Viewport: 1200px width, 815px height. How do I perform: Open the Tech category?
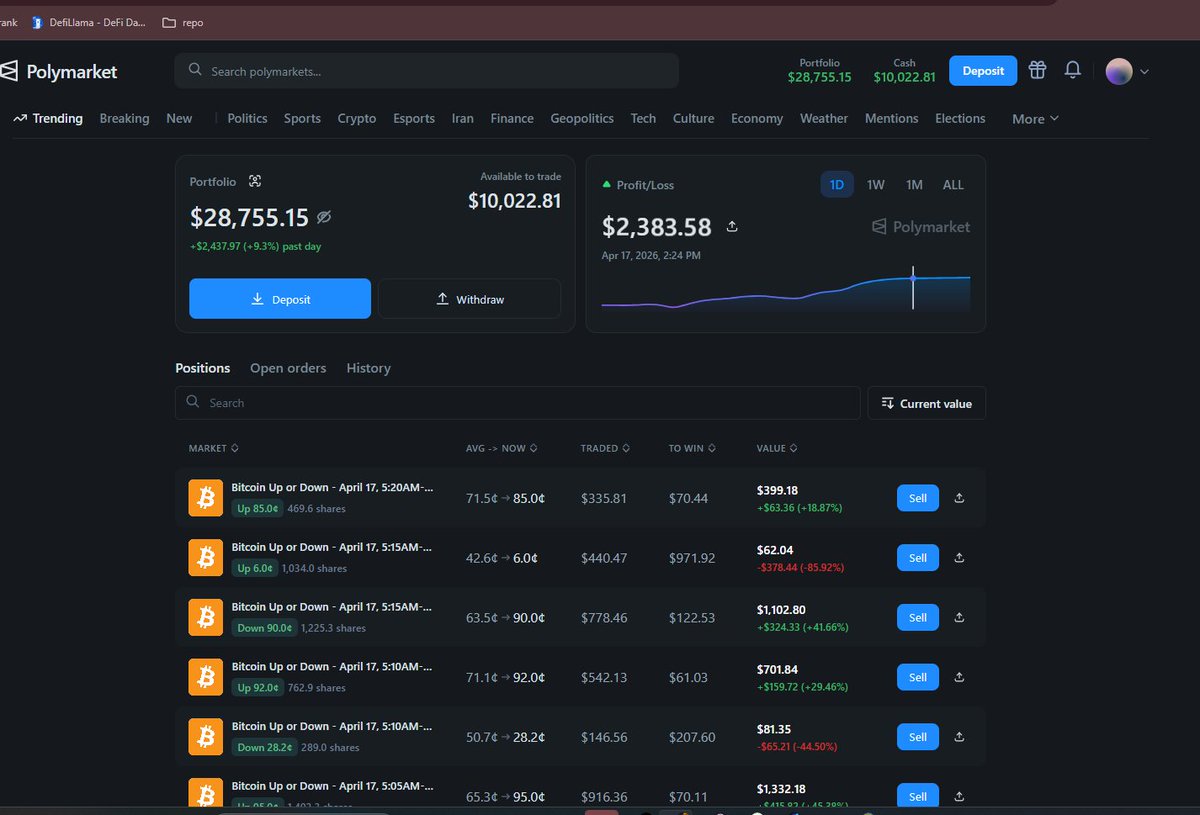(x=643, y=118)
